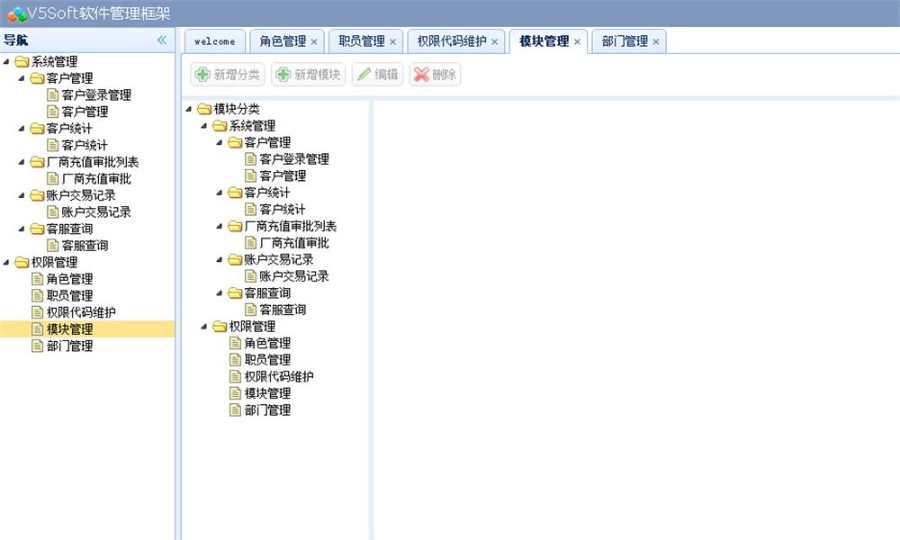Collapse the navigation panel with double-chevron

pos(162,40)
